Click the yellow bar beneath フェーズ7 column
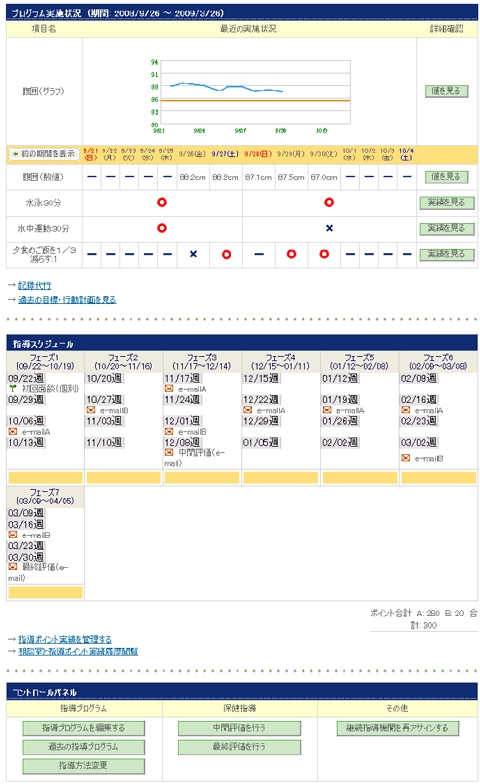This screenshot has width=480, height=784. (x=45, y=592)
